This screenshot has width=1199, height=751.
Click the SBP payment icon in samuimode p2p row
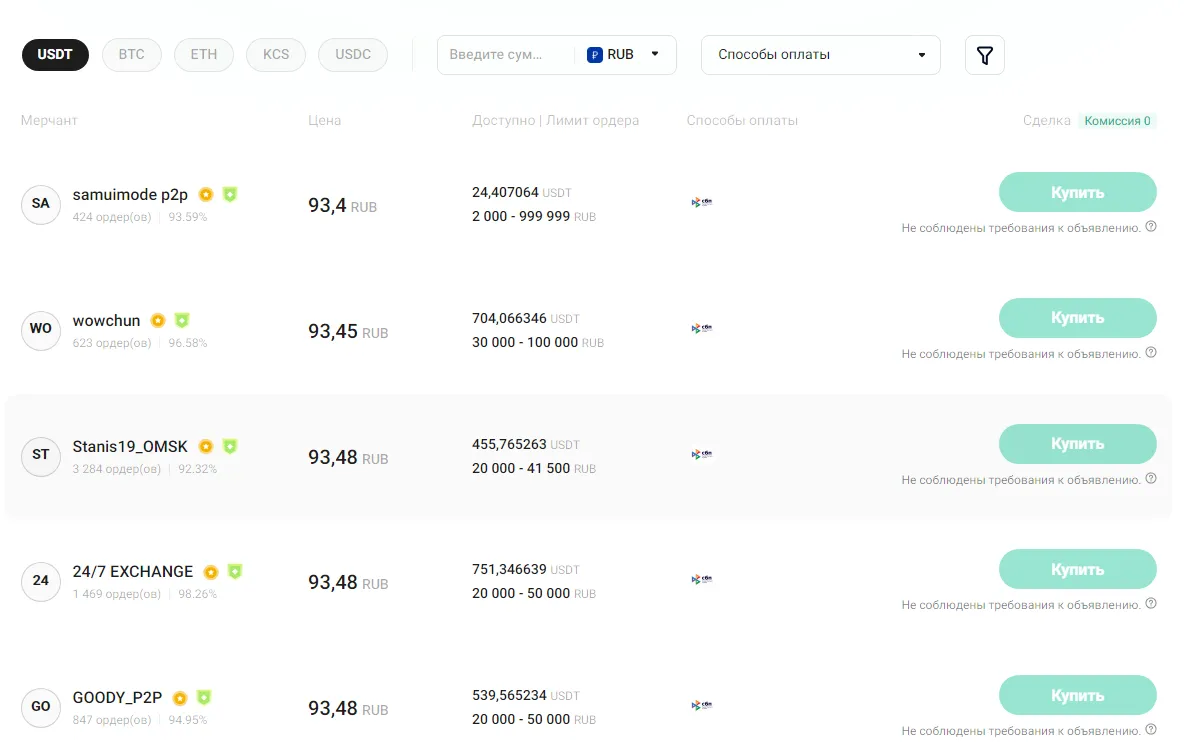point(701,202)
